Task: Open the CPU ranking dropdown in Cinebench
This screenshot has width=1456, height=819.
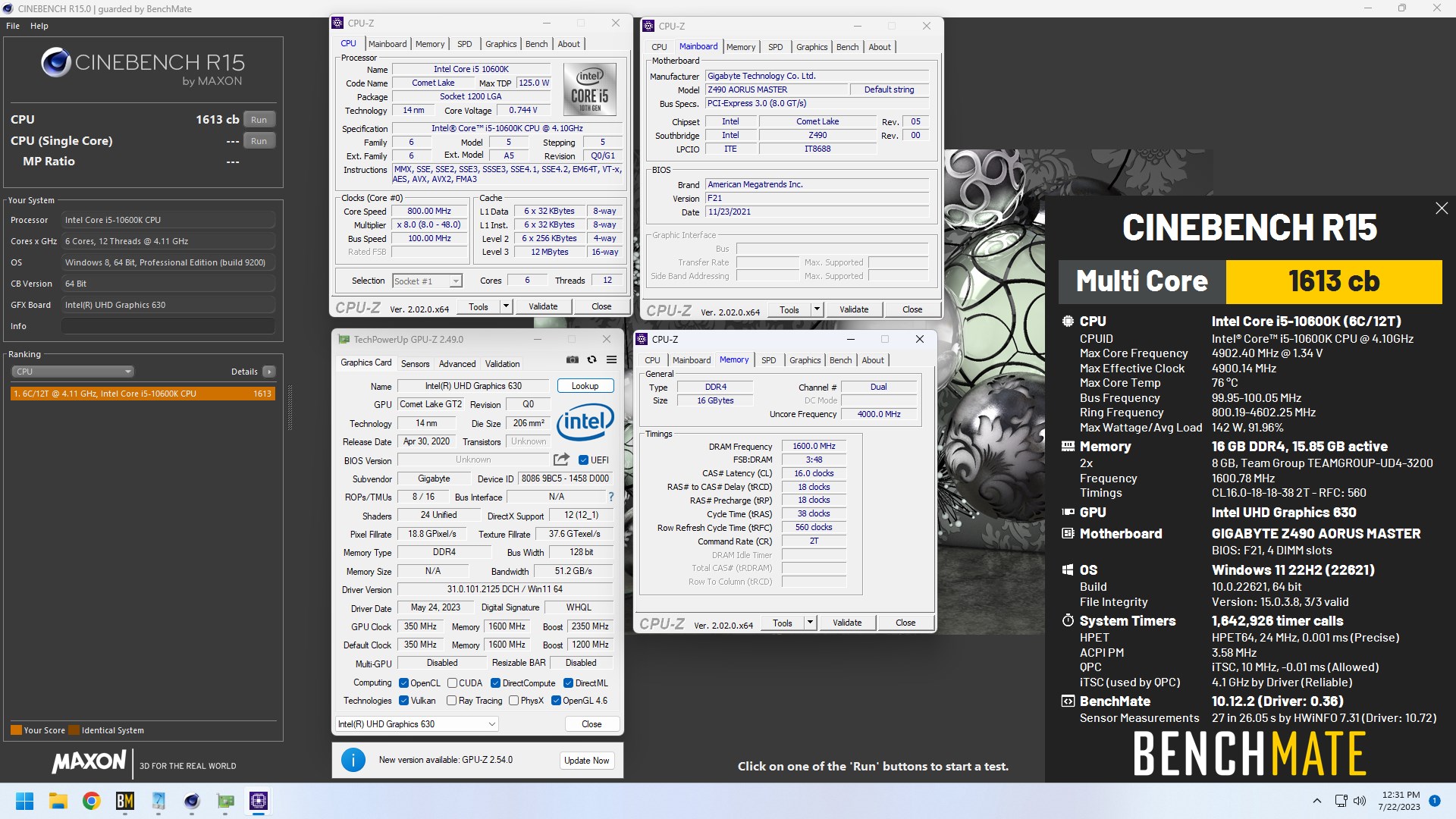Action: [x=73, y=372]
